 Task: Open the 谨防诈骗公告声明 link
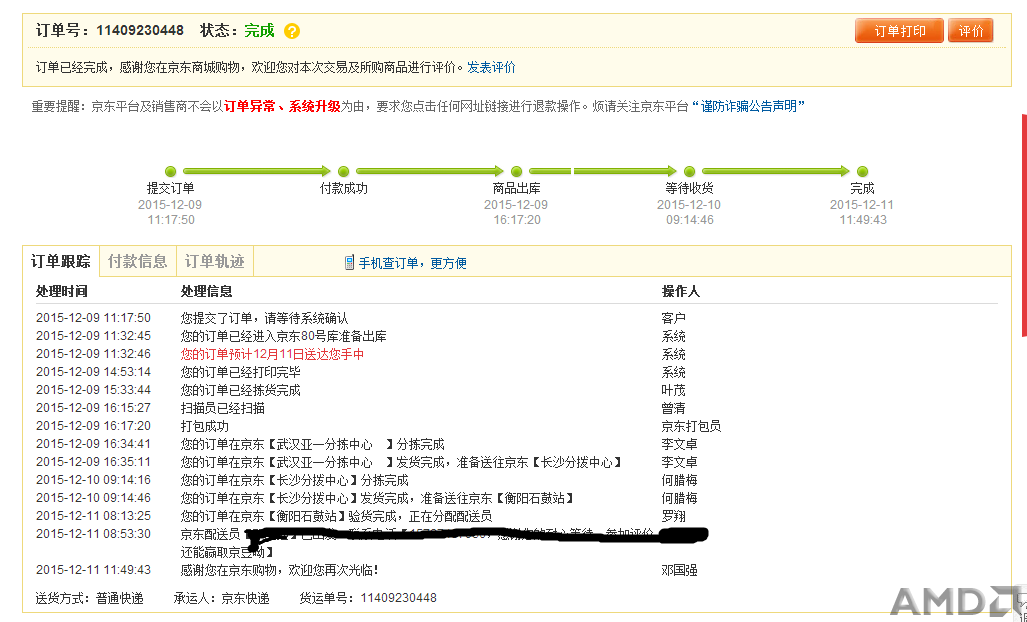[x=748, y=106]
